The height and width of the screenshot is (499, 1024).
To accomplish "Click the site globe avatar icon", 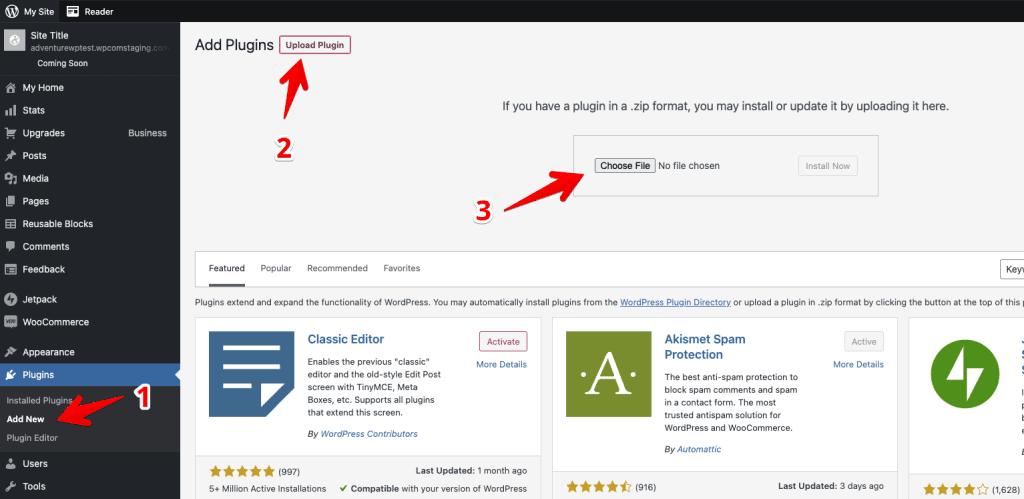I will click(x=14, y=40).
